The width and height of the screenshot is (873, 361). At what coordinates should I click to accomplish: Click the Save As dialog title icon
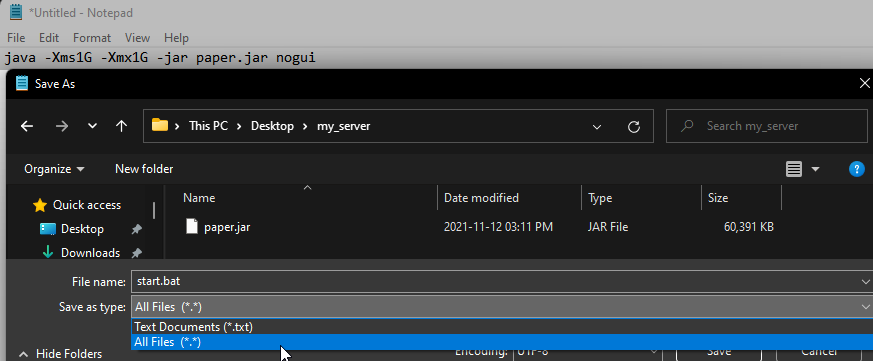tap(22, 84)
